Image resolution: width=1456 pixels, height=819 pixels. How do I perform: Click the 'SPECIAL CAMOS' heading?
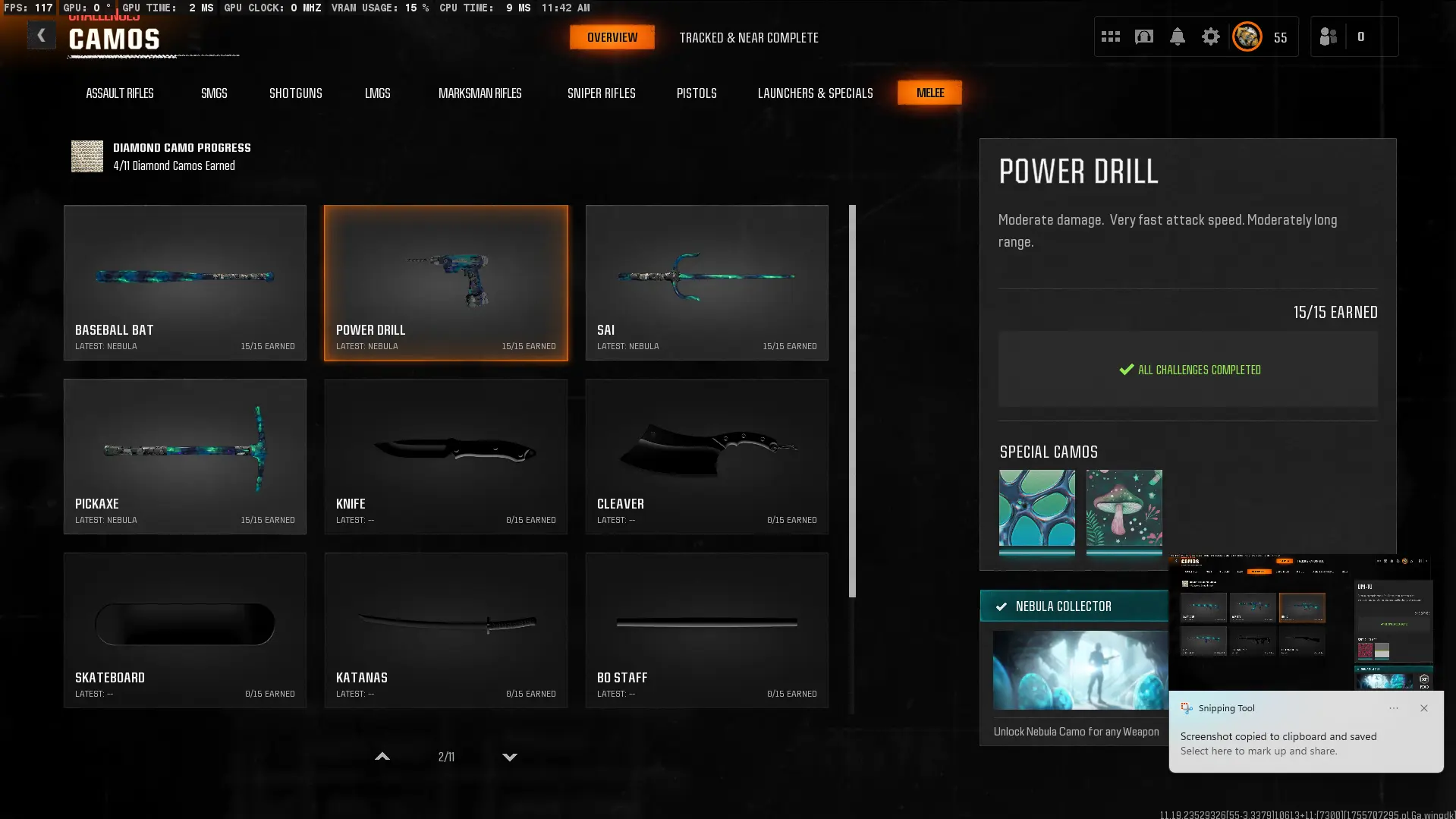[1049, 452]
